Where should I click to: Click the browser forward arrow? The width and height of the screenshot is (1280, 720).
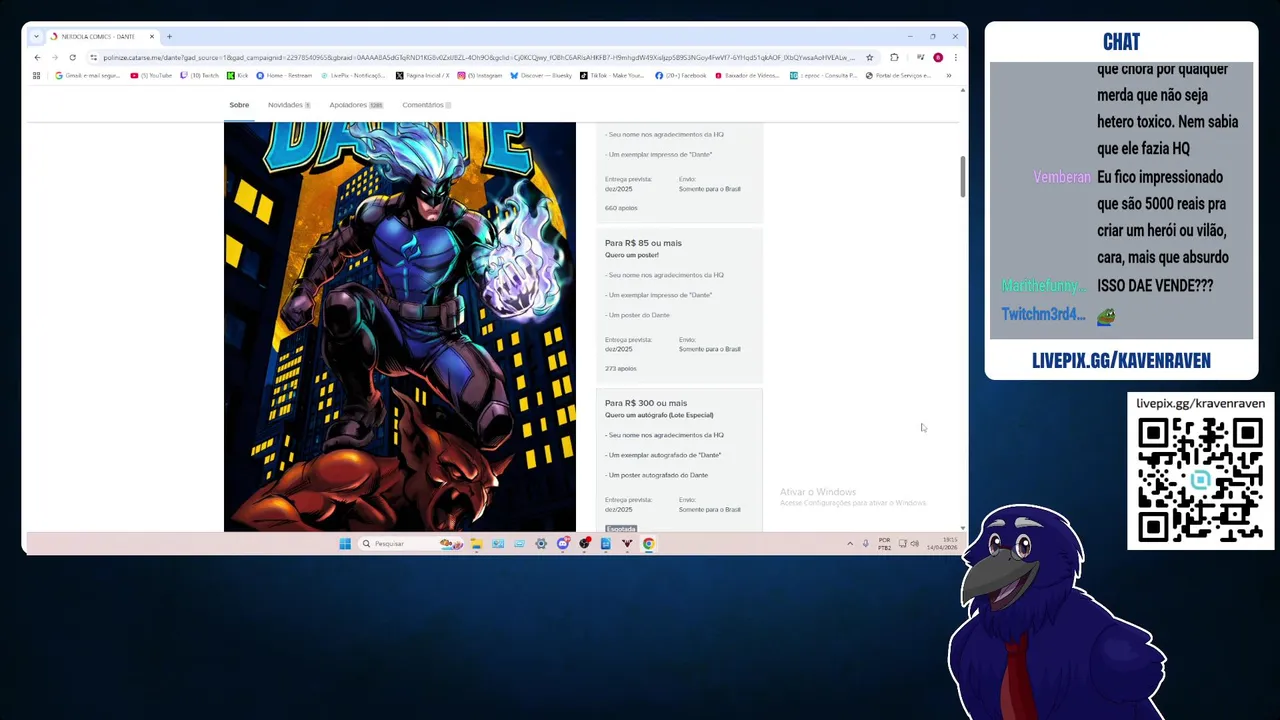click(x=54, y=58)
